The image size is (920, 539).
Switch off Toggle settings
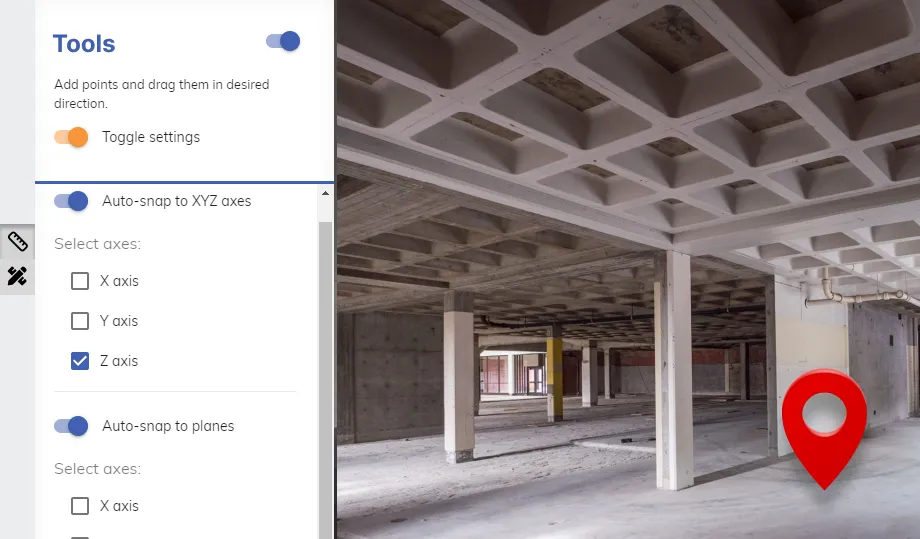(71, 137)
